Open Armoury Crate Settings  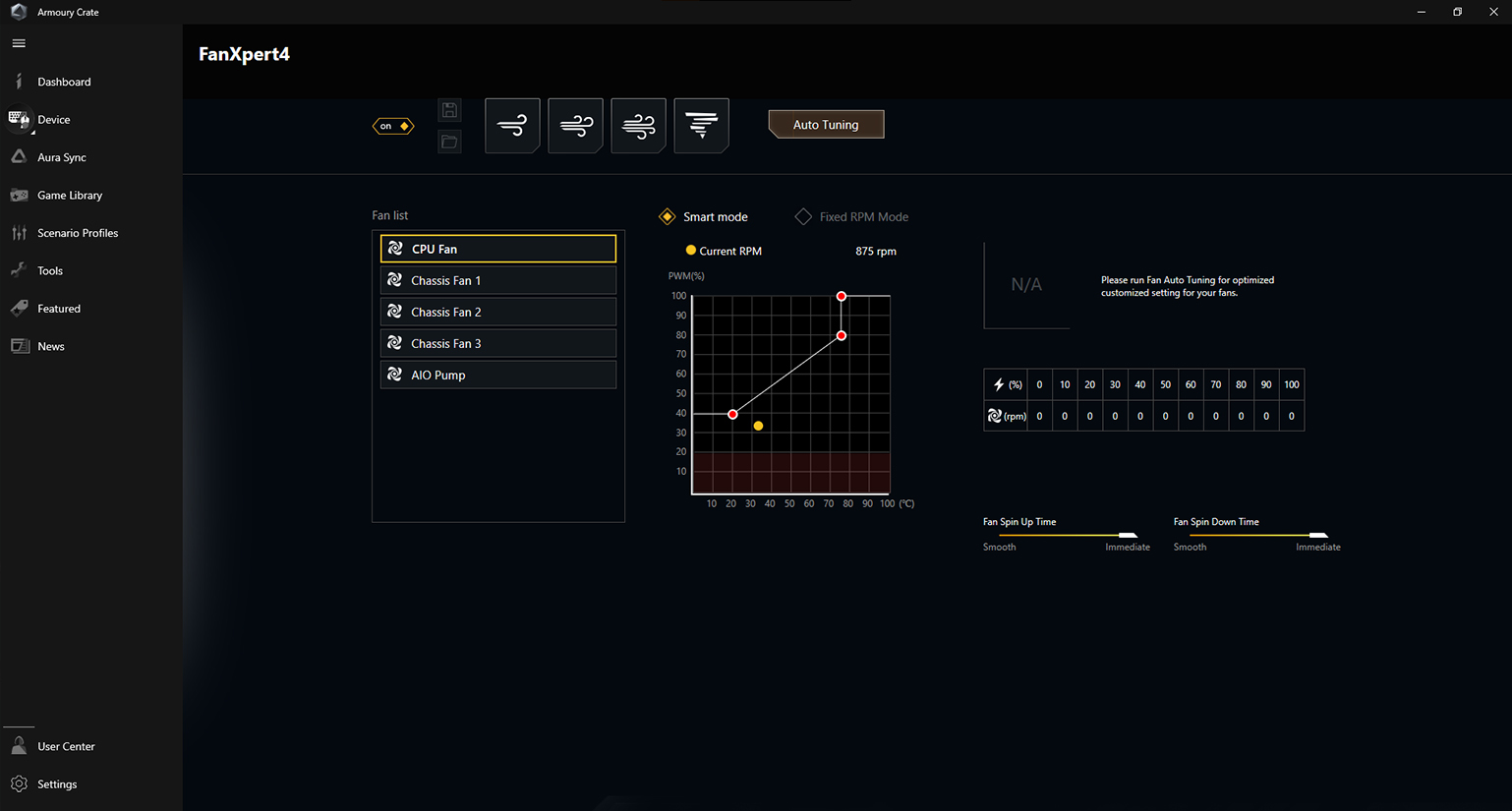coord(57,784)
